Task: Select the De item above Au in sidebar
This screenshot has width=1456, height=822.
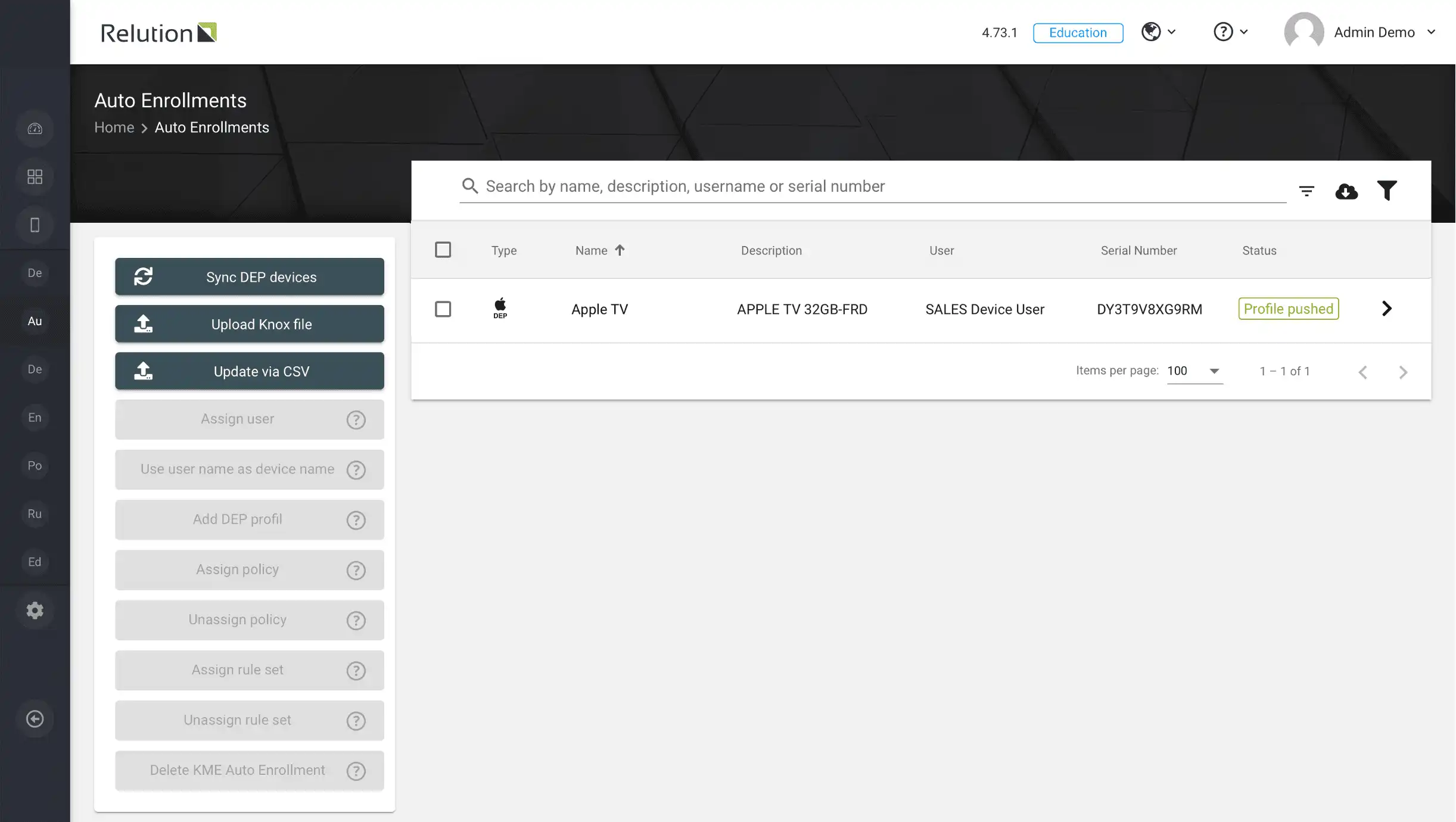Action: 35,273
